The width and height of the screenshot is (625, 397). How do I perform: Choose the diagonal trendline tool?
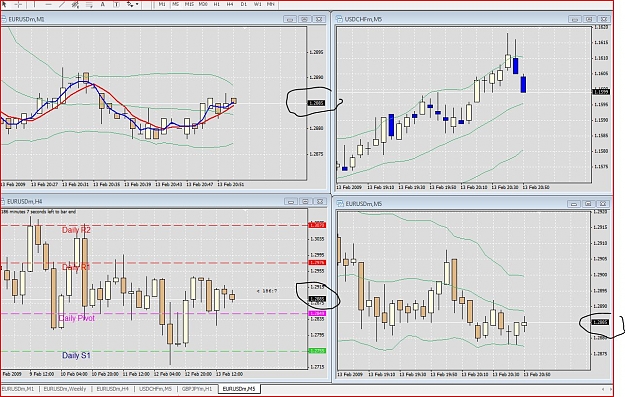[x=62, y=4]
